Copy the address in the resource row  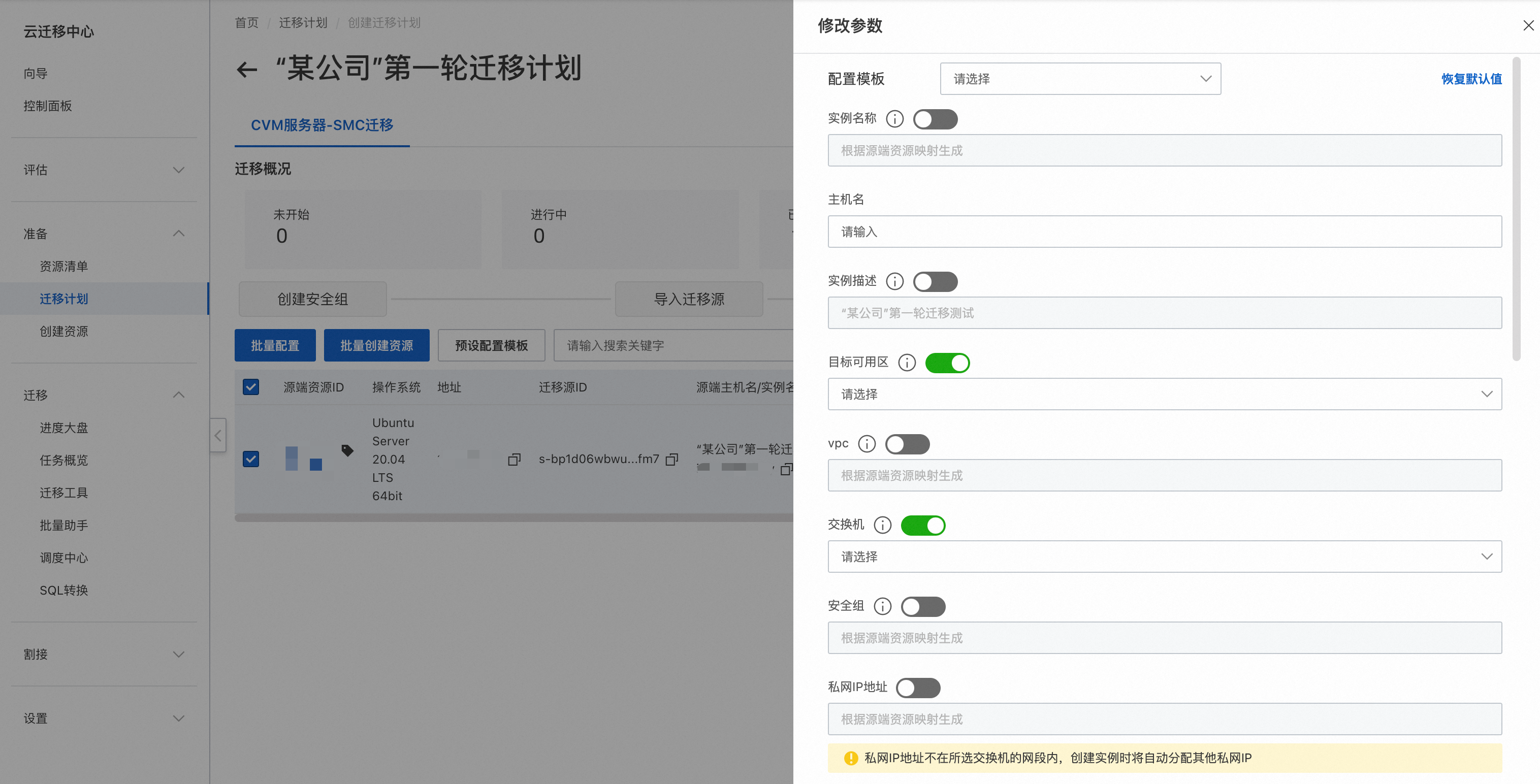click(x=514, y=459)
